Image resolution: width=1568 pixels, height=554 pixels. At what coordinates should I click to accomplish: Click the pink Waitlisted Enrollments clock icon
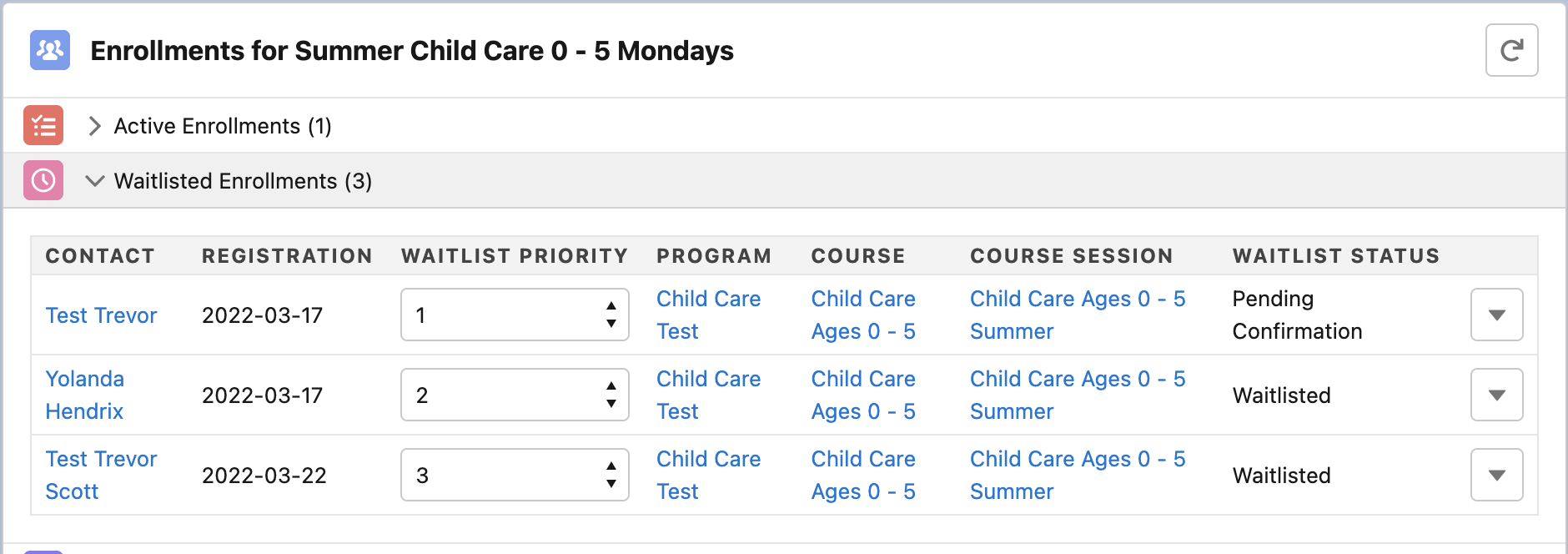[43, 180]
